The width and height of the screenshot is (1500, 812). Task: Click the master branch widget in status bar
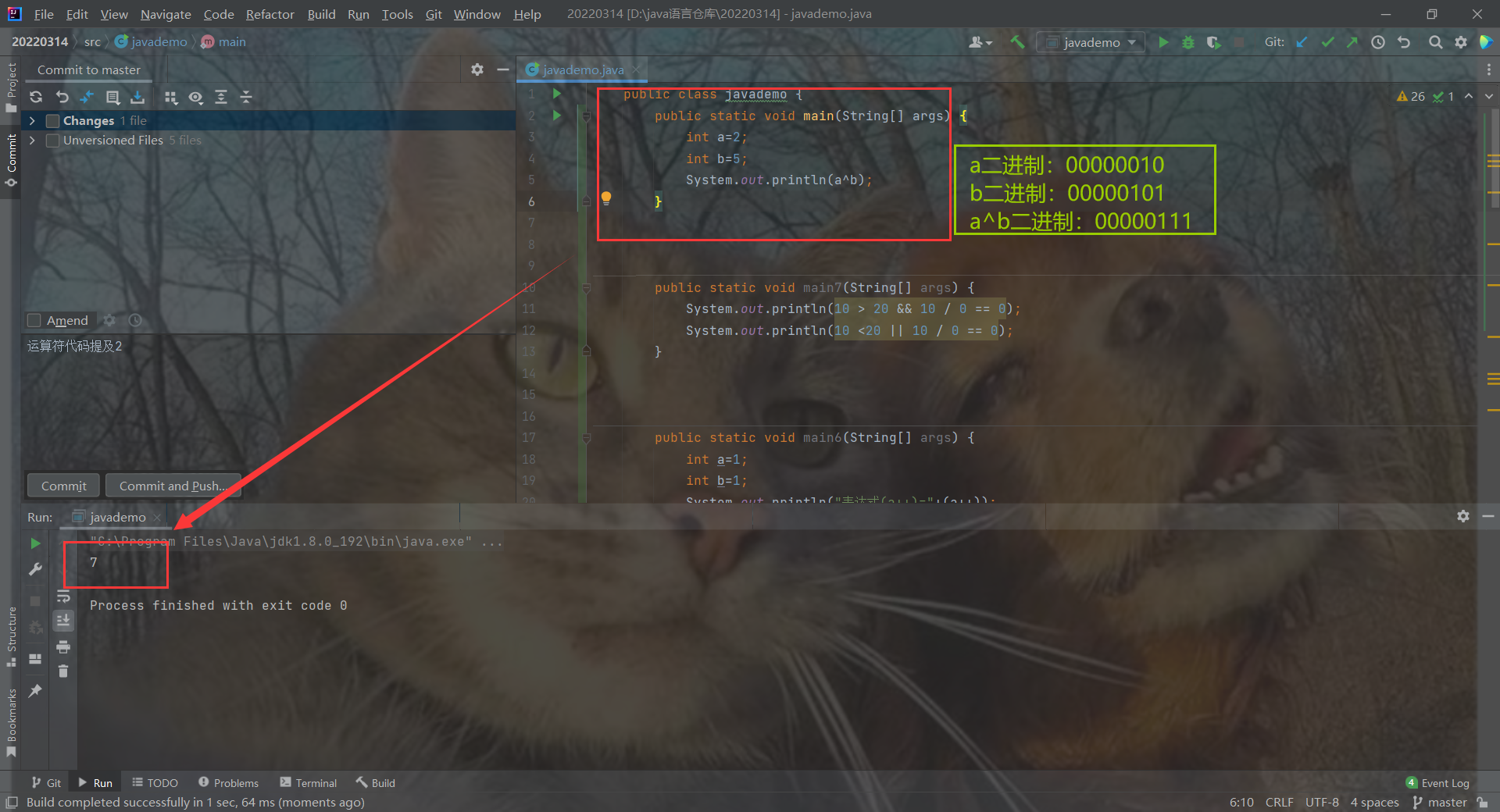tap(1440, 802)
